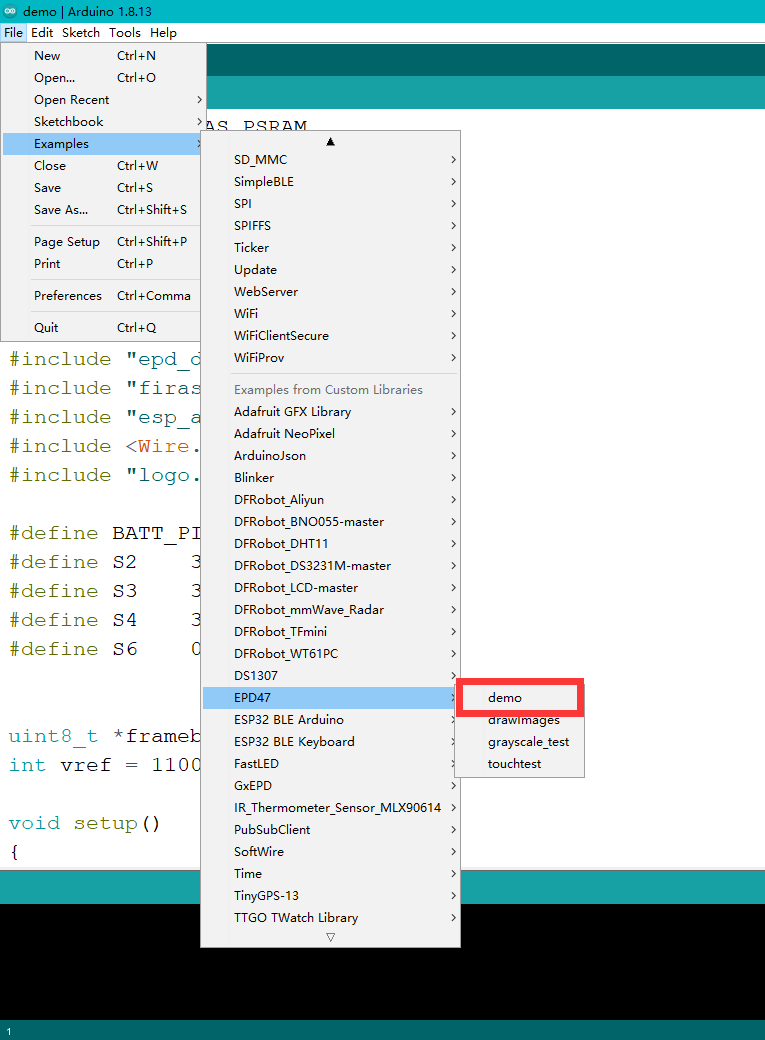Open TTGO TWatch Library examples
The width and height of the screenshot is (765, 1040).
point(330,917)
